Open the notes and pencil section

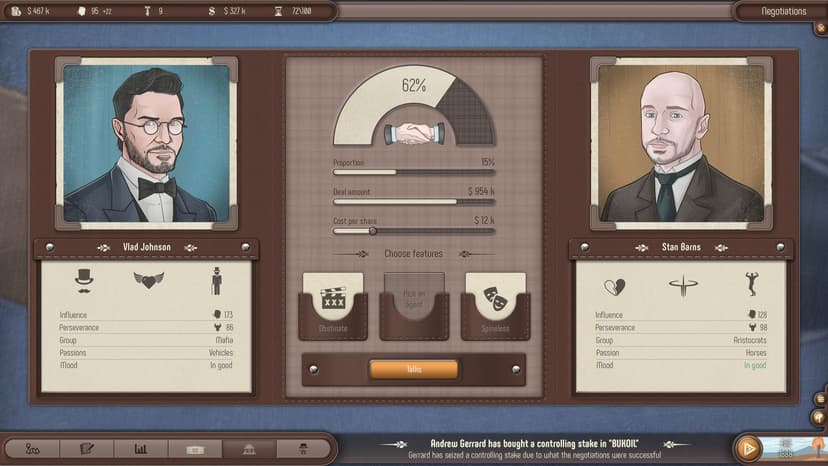[x=87, y=449]
